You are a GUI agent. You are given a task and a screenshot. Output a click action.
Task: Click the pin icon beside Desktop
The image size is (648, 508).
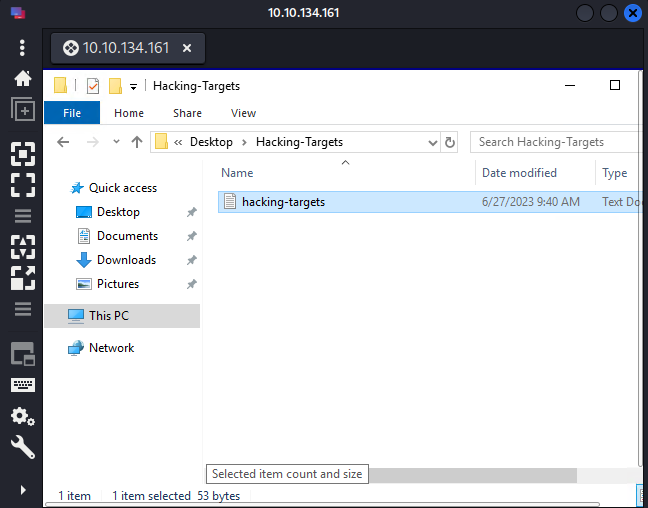pyautogui.click(x=191, y=212)
